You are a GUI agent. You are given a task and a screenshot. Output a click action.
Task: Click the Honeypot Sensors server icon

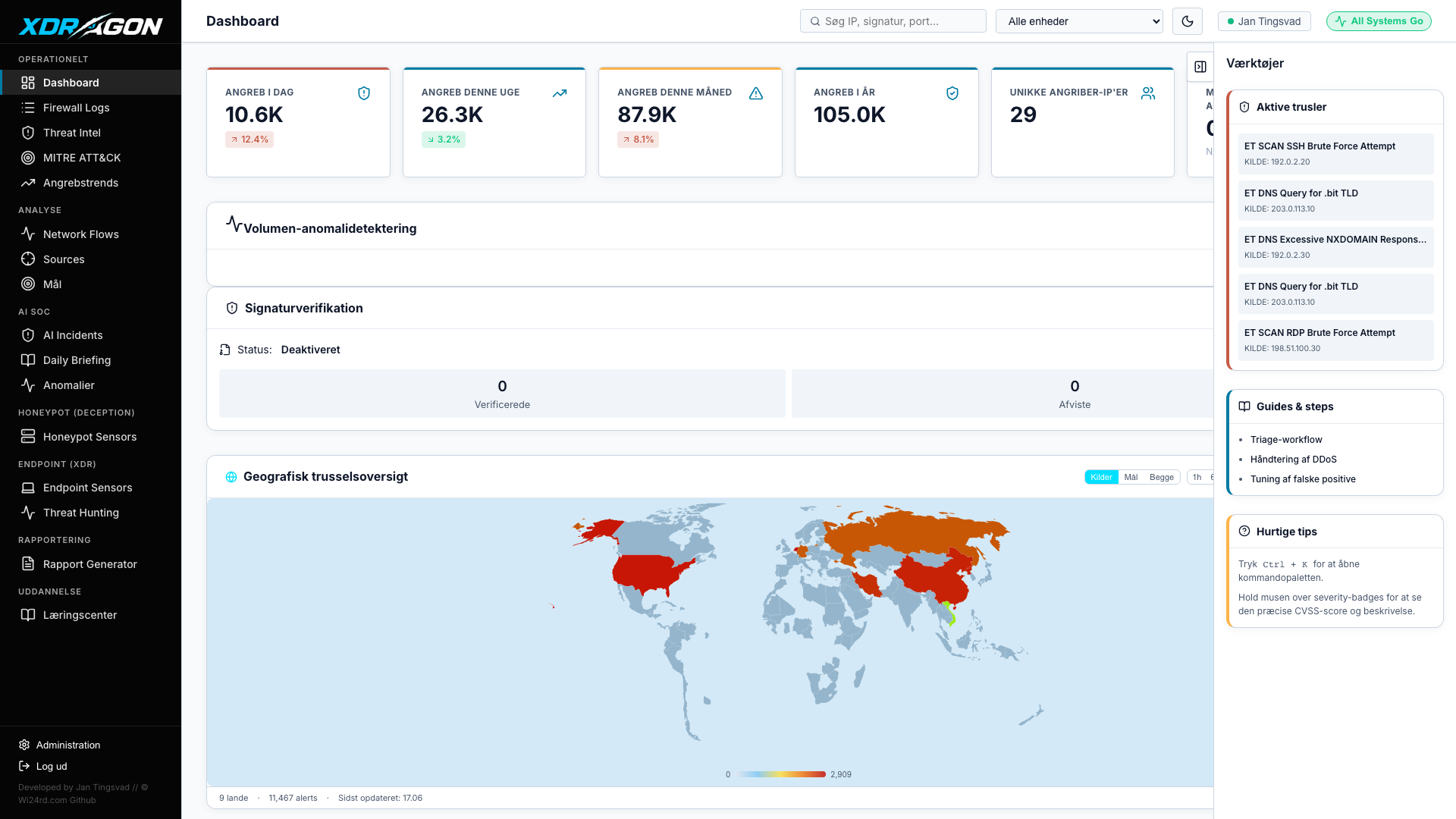tap(28, 437)
